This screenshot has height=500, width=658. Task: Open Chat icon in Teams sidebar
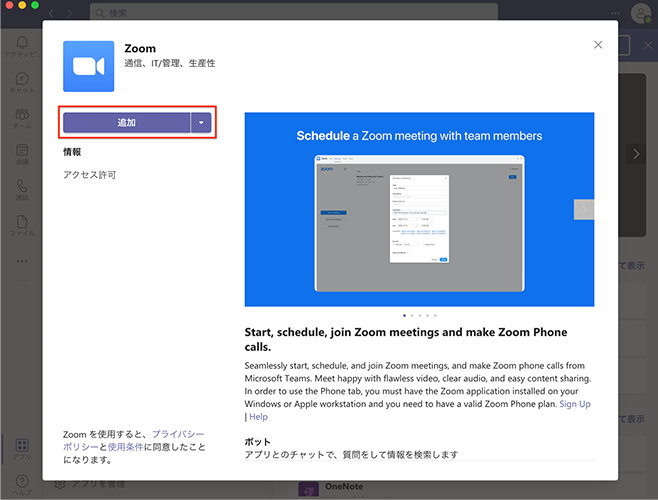22,82
